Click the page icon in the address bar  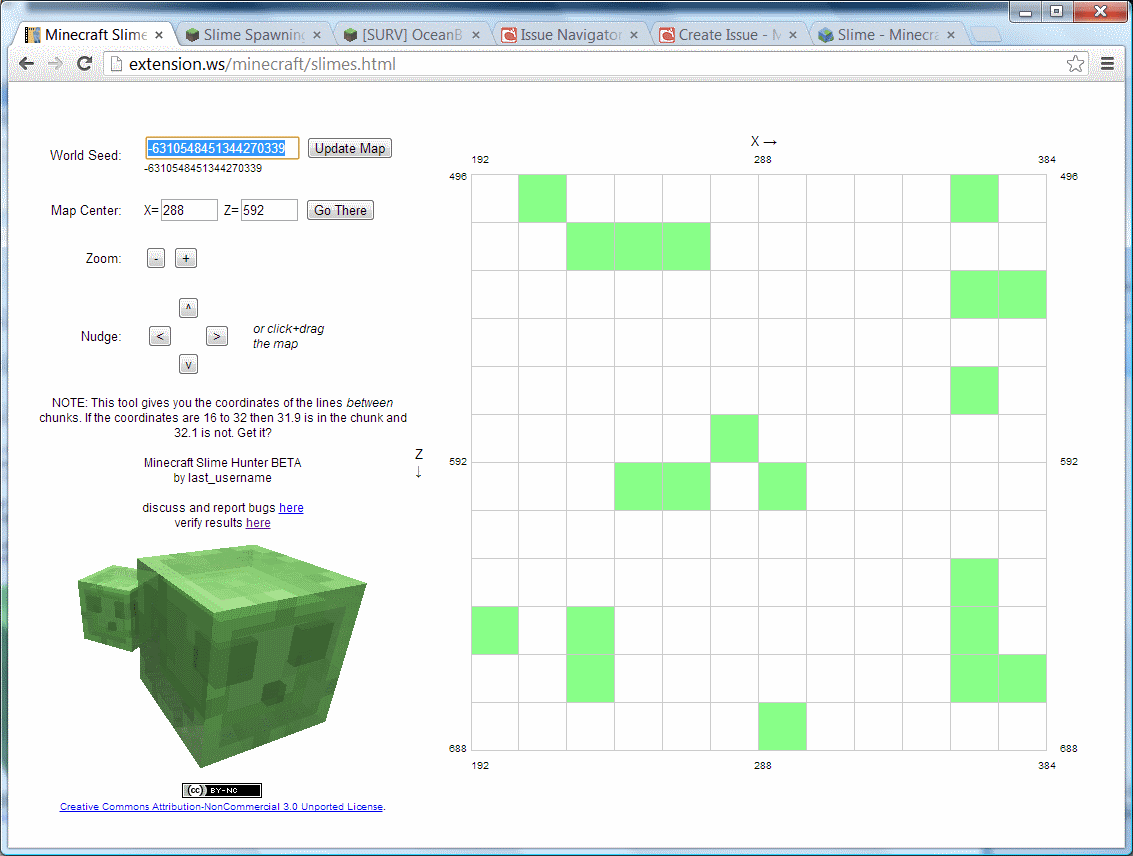pos(116,64)
